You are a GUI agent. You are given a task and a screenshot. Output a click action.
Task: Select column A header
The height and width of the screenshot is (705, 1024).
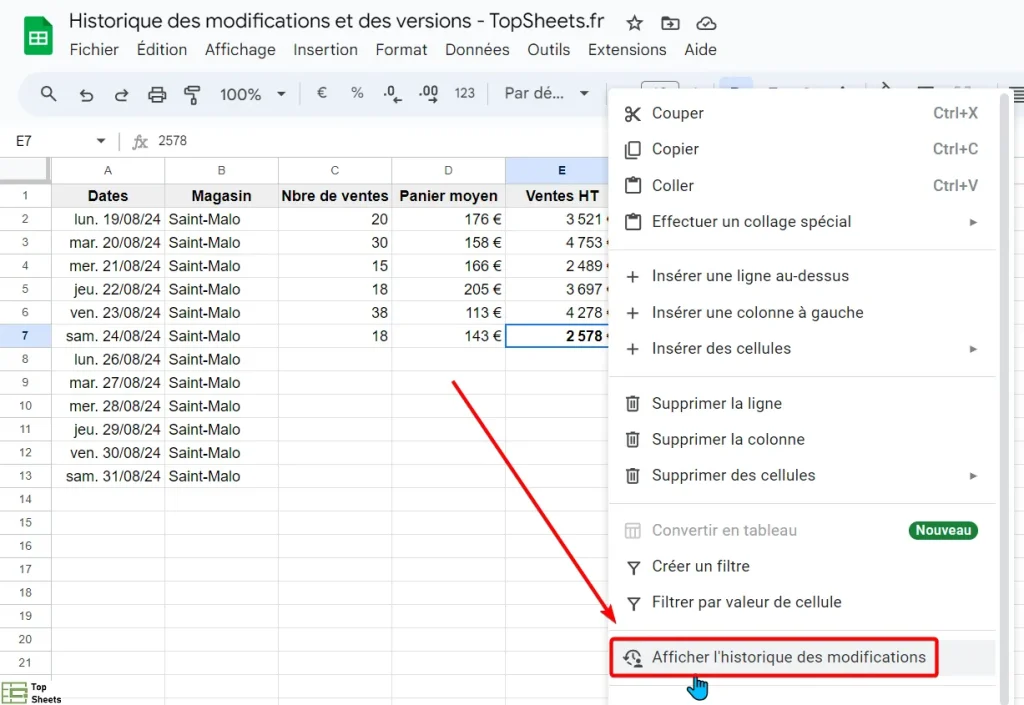pyautogui.click(x=108, y=170)
